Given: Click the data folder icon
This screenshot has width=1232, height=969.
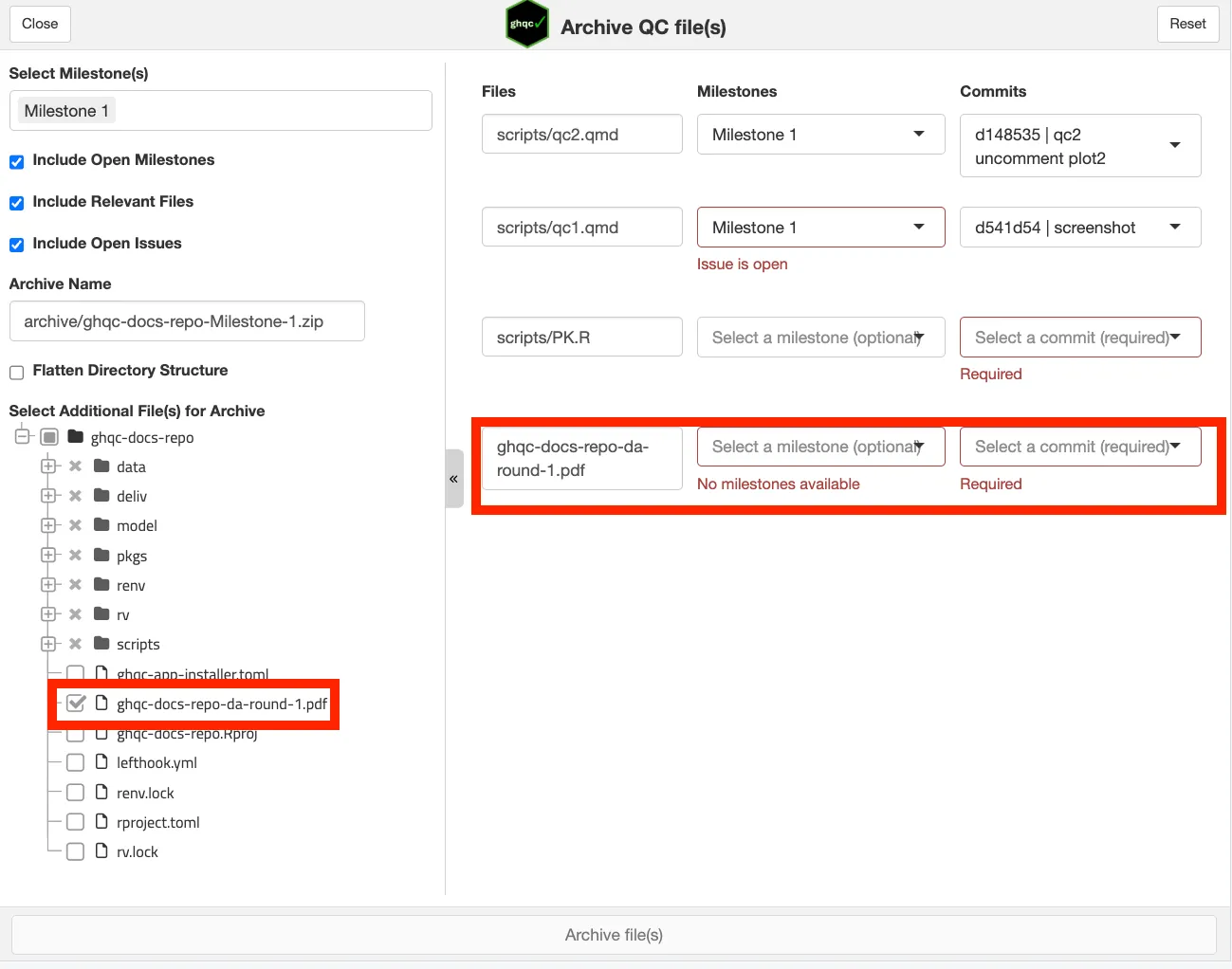Looking at the screenshot, I should point(101,466).
